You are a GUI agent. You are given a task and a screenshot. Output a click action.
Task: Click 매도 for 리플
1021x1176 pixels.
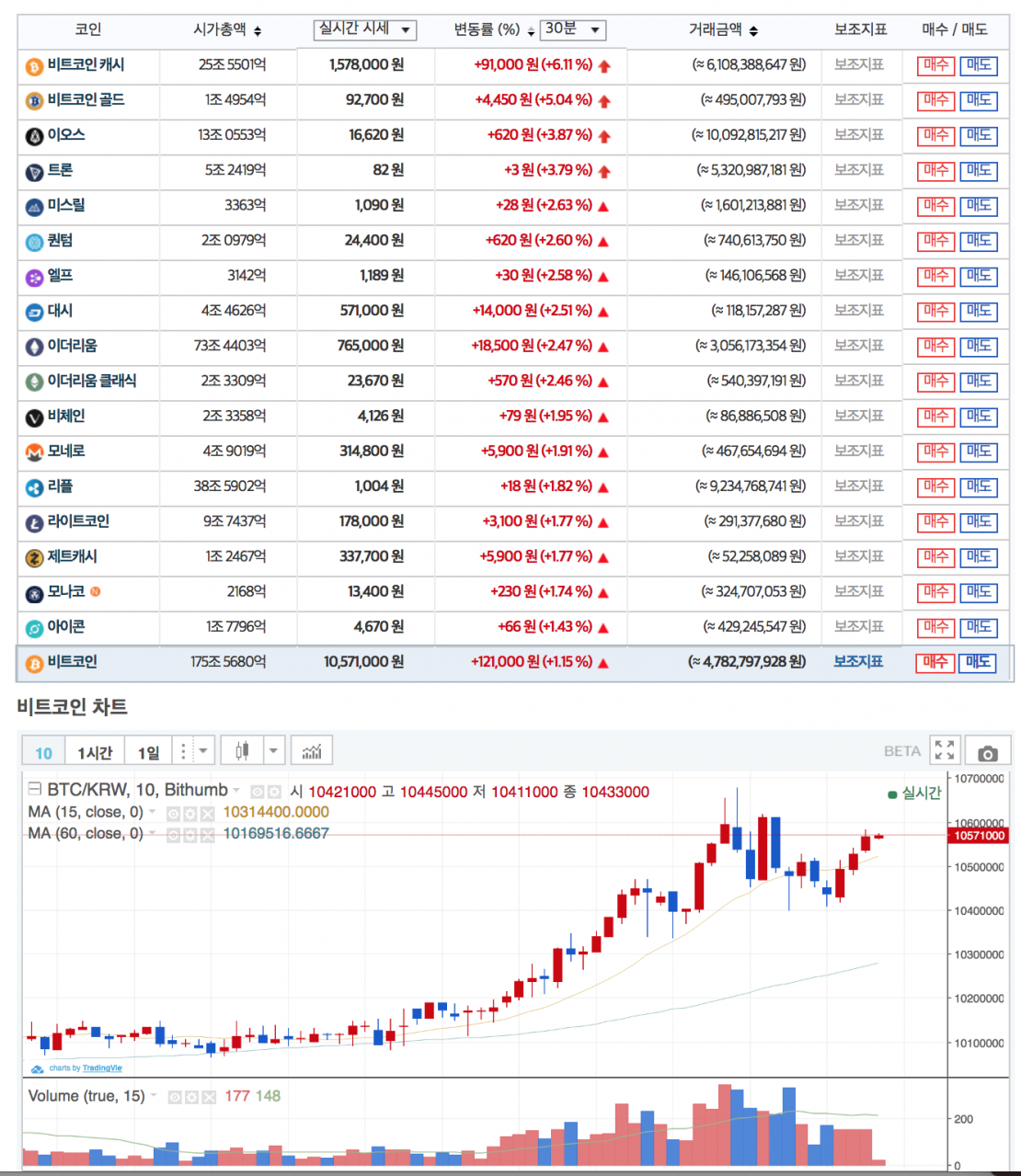pyautogui.click(x=978, y=487)
